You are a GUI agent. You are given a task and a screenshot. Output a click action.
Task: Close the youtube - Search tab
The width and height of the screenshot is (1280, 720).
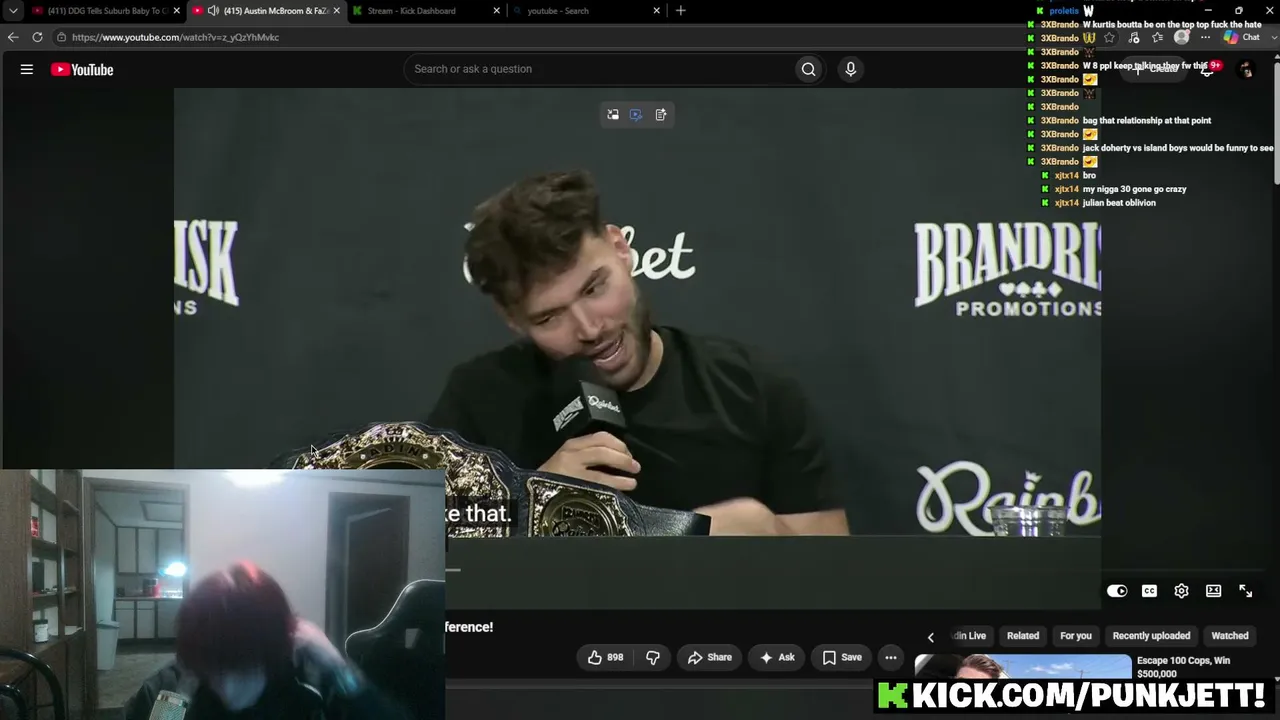point(657,10)
